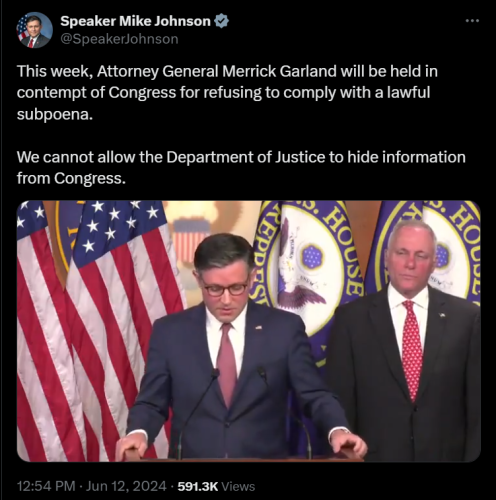This screenshot has width=496, height=500.
Task: Click the blue verified badge
Action: tap(221, 21)
